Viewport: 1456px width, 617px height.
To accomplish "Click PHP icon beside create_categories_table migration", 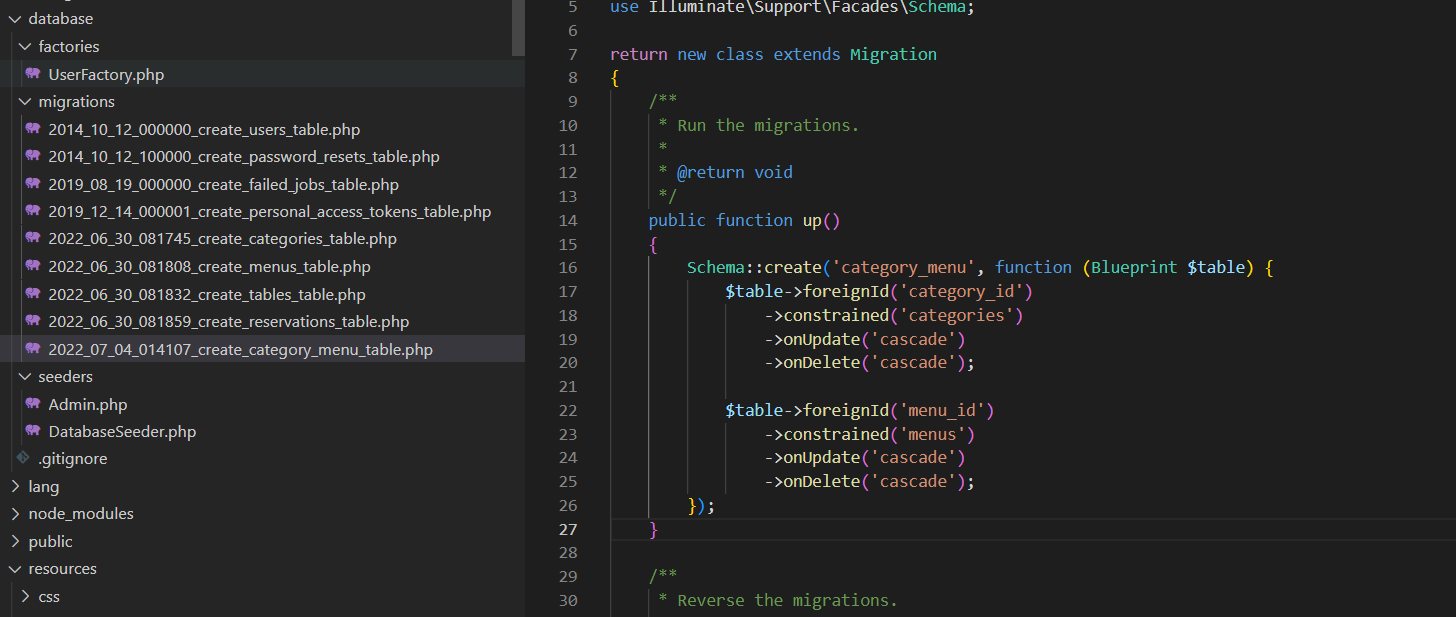I will (x=33, y=239).
